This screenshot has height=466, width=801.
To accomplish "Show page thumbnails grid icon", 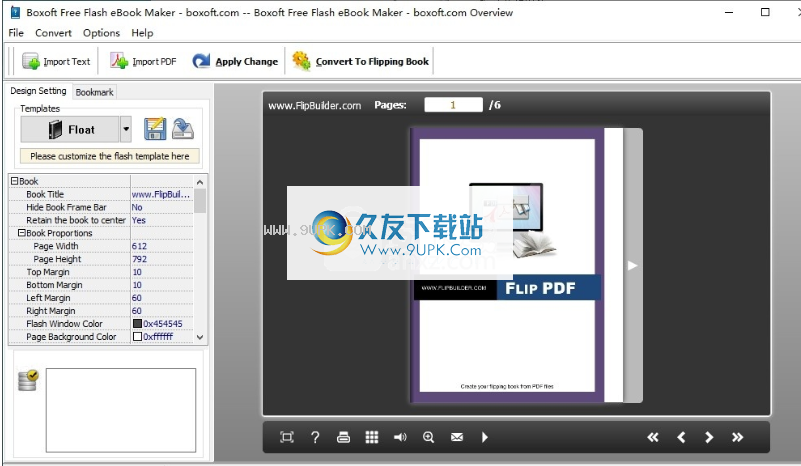I will click(x=372, y=437).
